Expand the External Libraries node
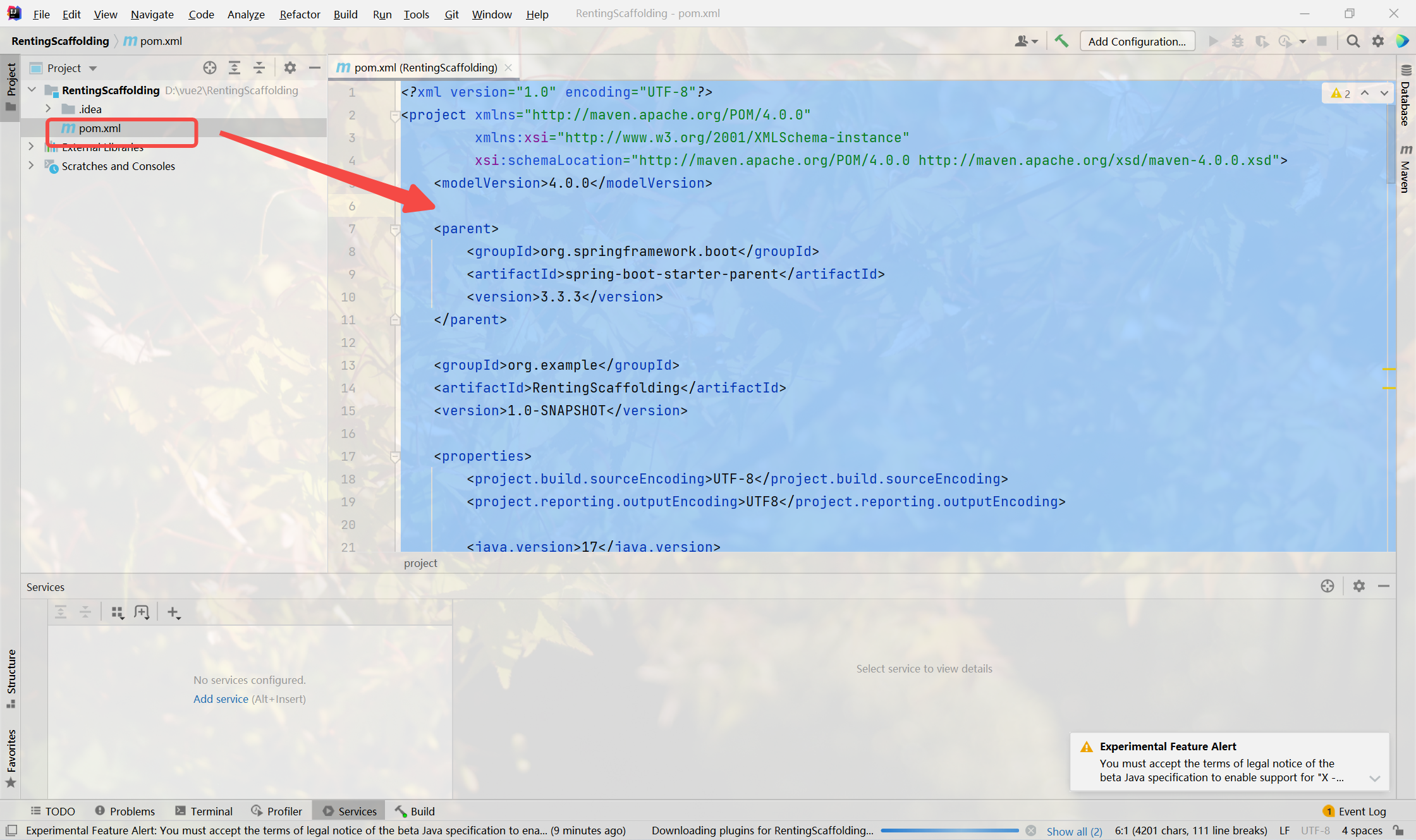 pos(32,147)
